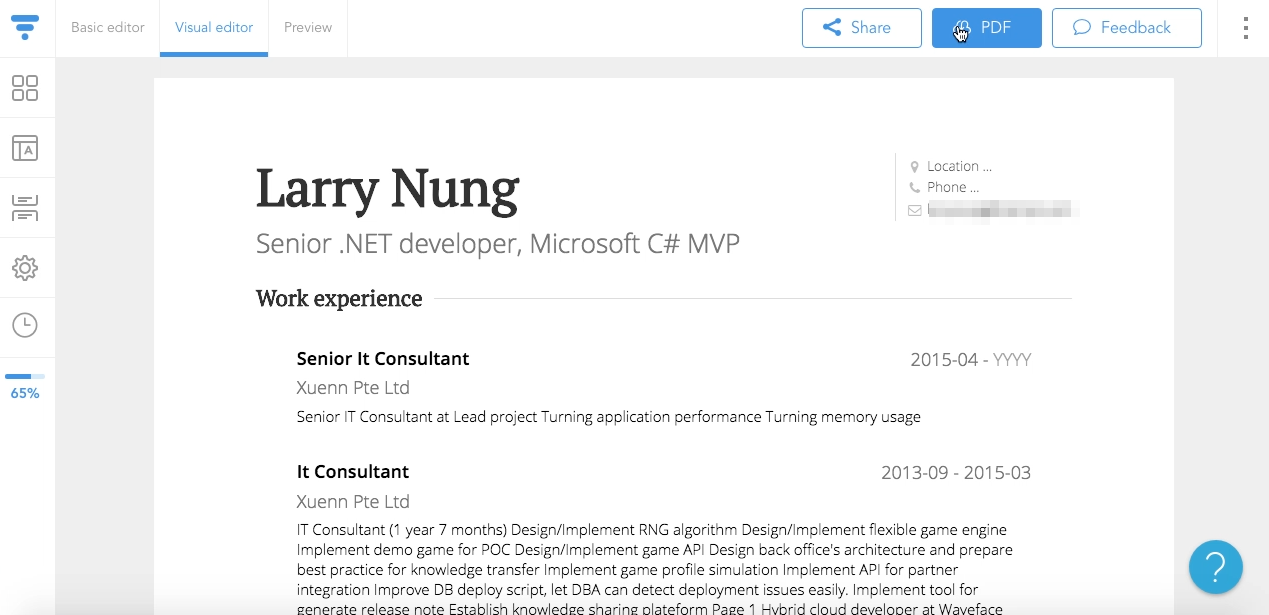This screenshot has height=615, width=1269.
Task: Edit the IT Consultant (1 year 7 months) description
Action: pyautogui.click(x=655, y=568)
